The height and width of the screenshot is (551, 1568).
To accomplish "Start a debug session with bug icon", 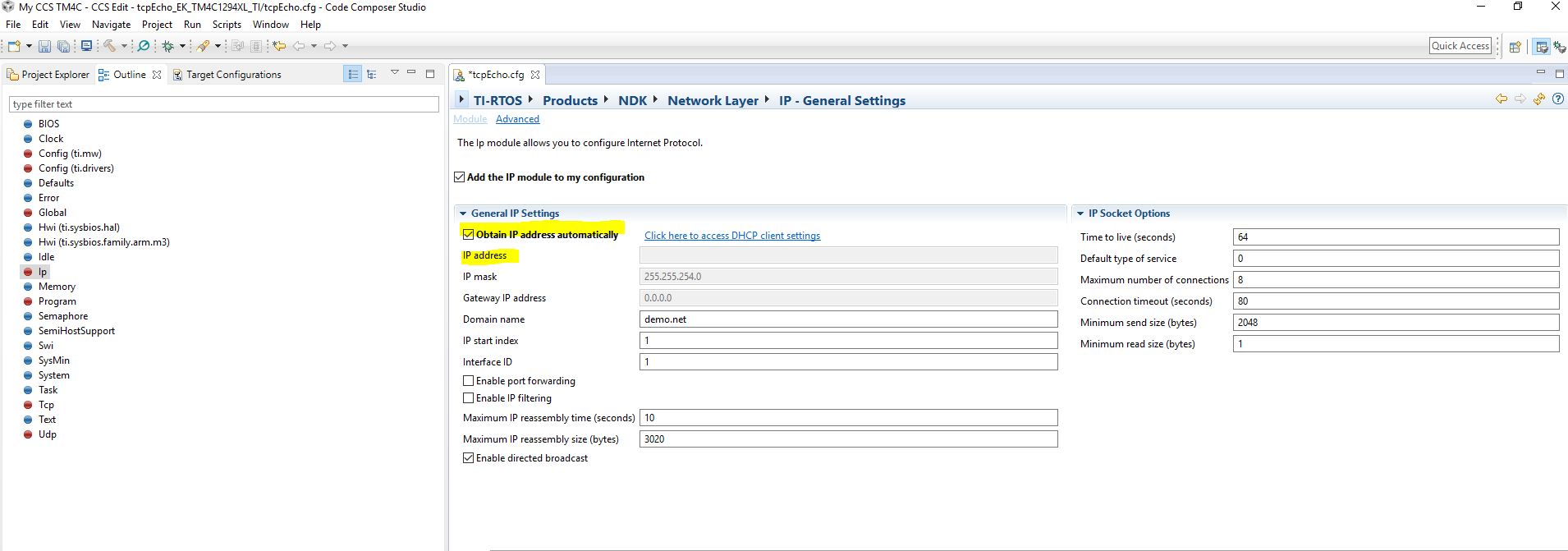I will tap(167, 46).
